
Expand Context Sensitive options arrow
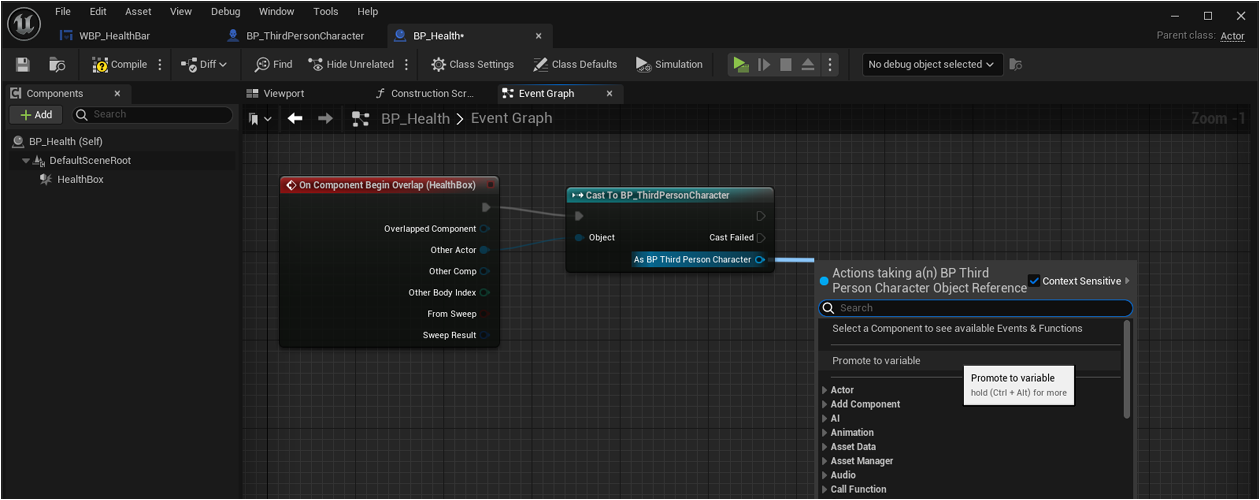click(1128, 281)
